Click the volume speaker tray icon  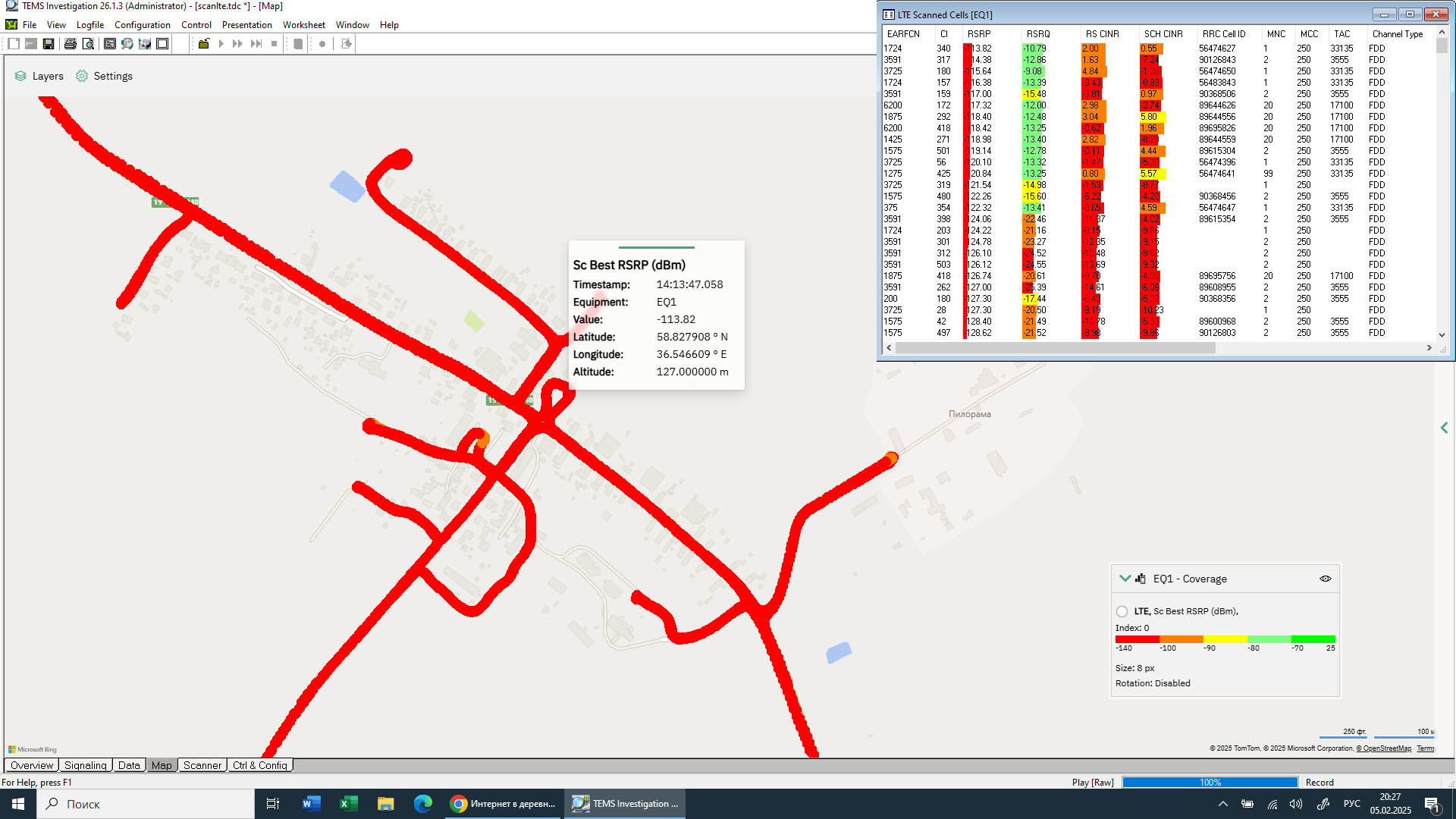[1295, 804]
